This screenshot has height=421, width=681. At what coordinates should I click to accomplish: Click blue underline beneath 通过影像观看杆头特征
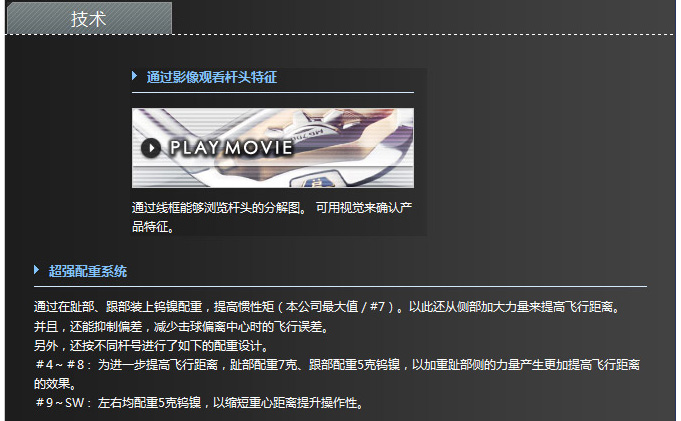[x=273, y=93]
